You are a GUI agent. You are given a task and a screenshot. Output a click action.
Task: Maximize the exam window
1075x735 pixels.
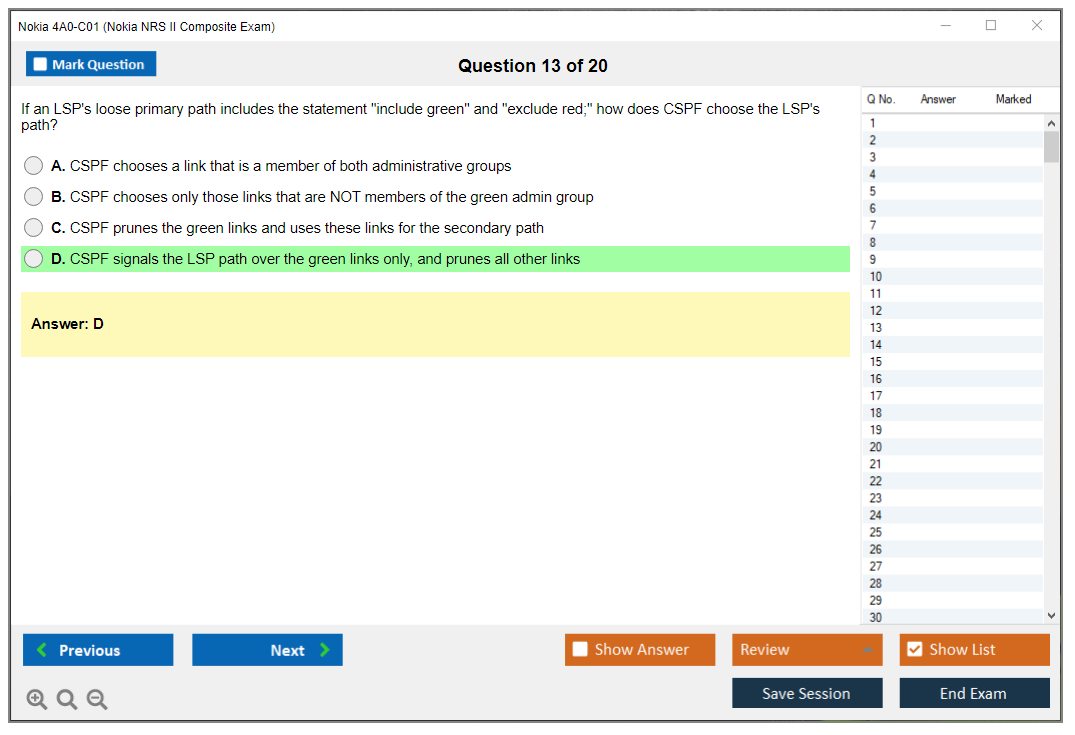click(x=991, y=26)
